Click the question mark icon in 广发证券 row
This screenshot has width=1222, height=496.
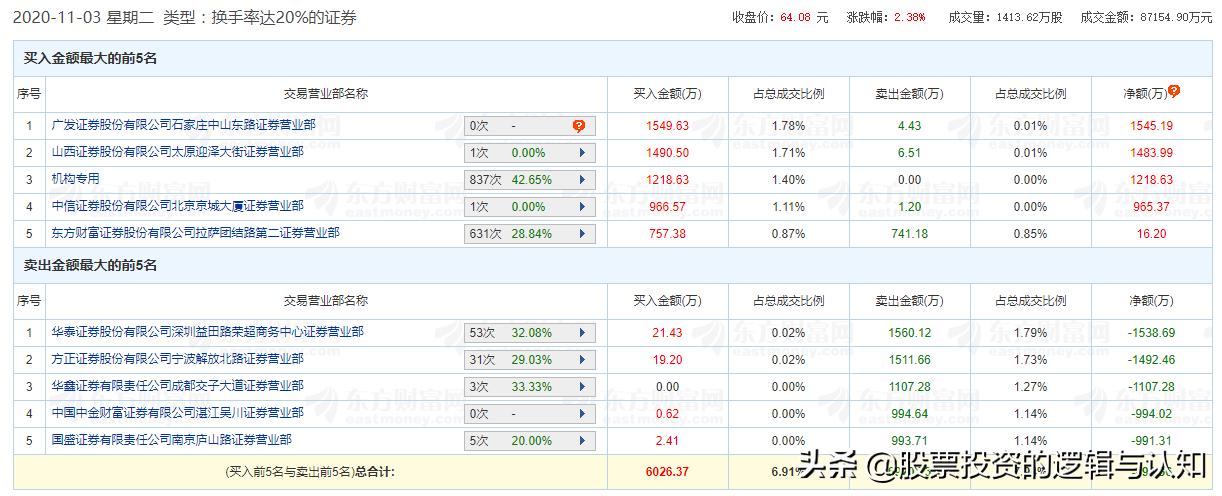tap(578, 126)
